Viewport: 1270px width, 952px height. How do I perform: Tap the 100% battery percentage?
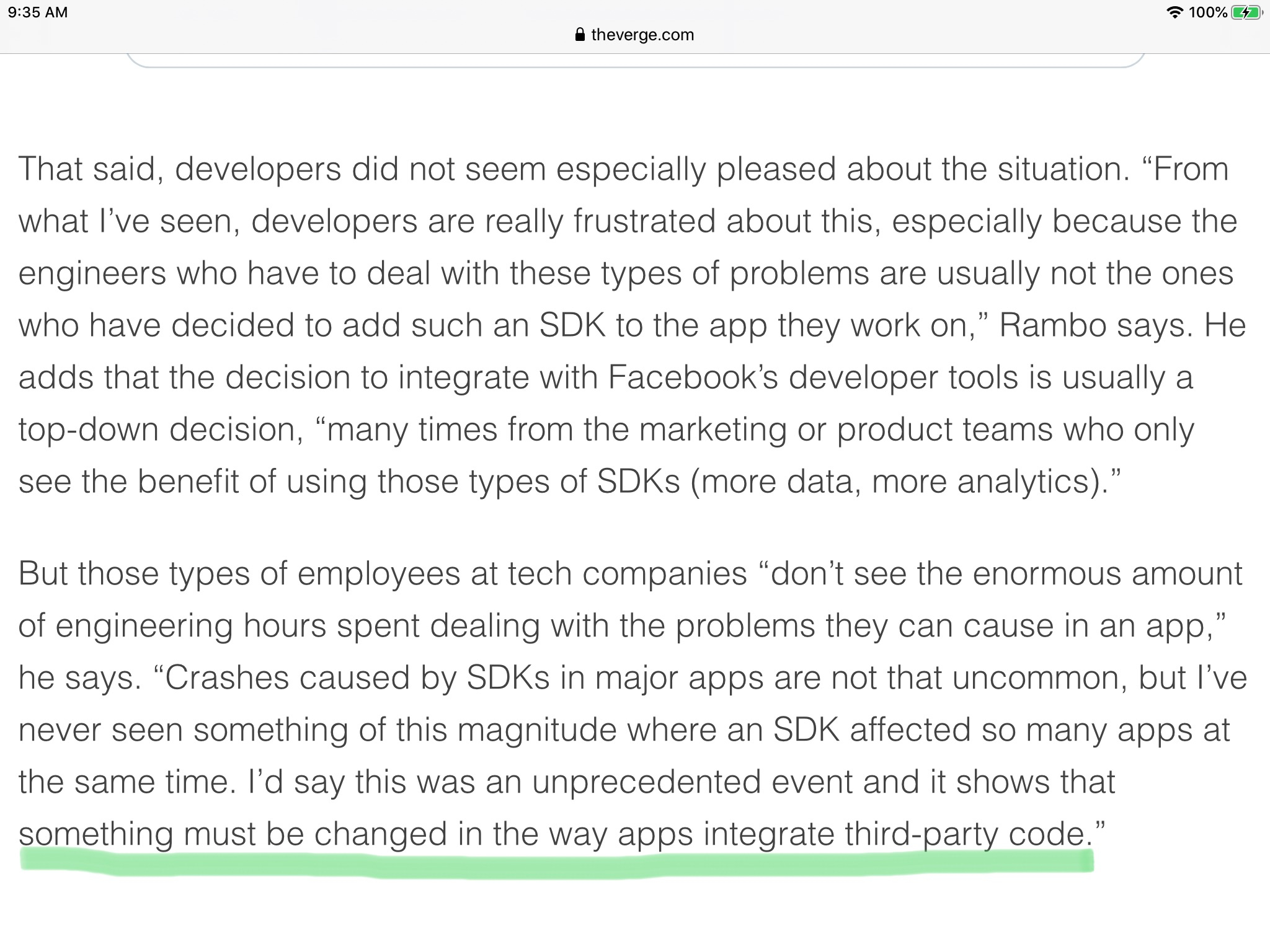click(x=1208, y=12)
